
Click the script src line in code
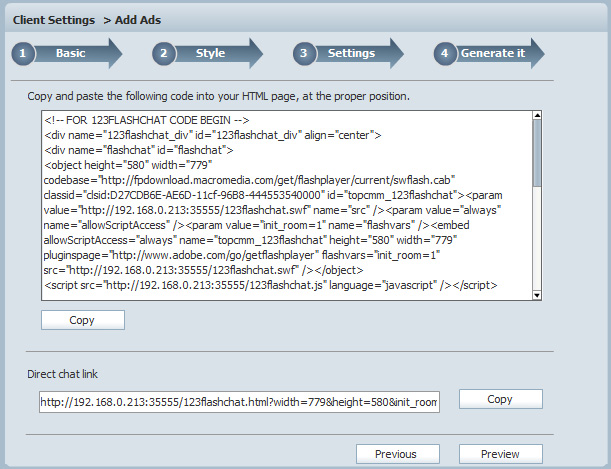(271, 286)
